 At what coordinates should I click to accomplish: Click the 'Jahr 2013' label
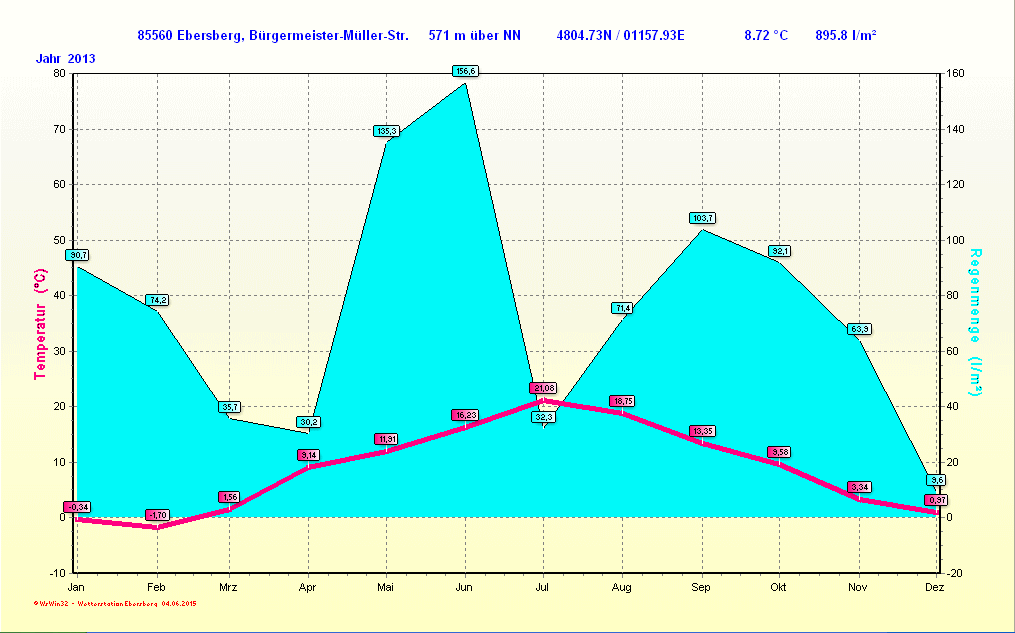click(66, 58)
